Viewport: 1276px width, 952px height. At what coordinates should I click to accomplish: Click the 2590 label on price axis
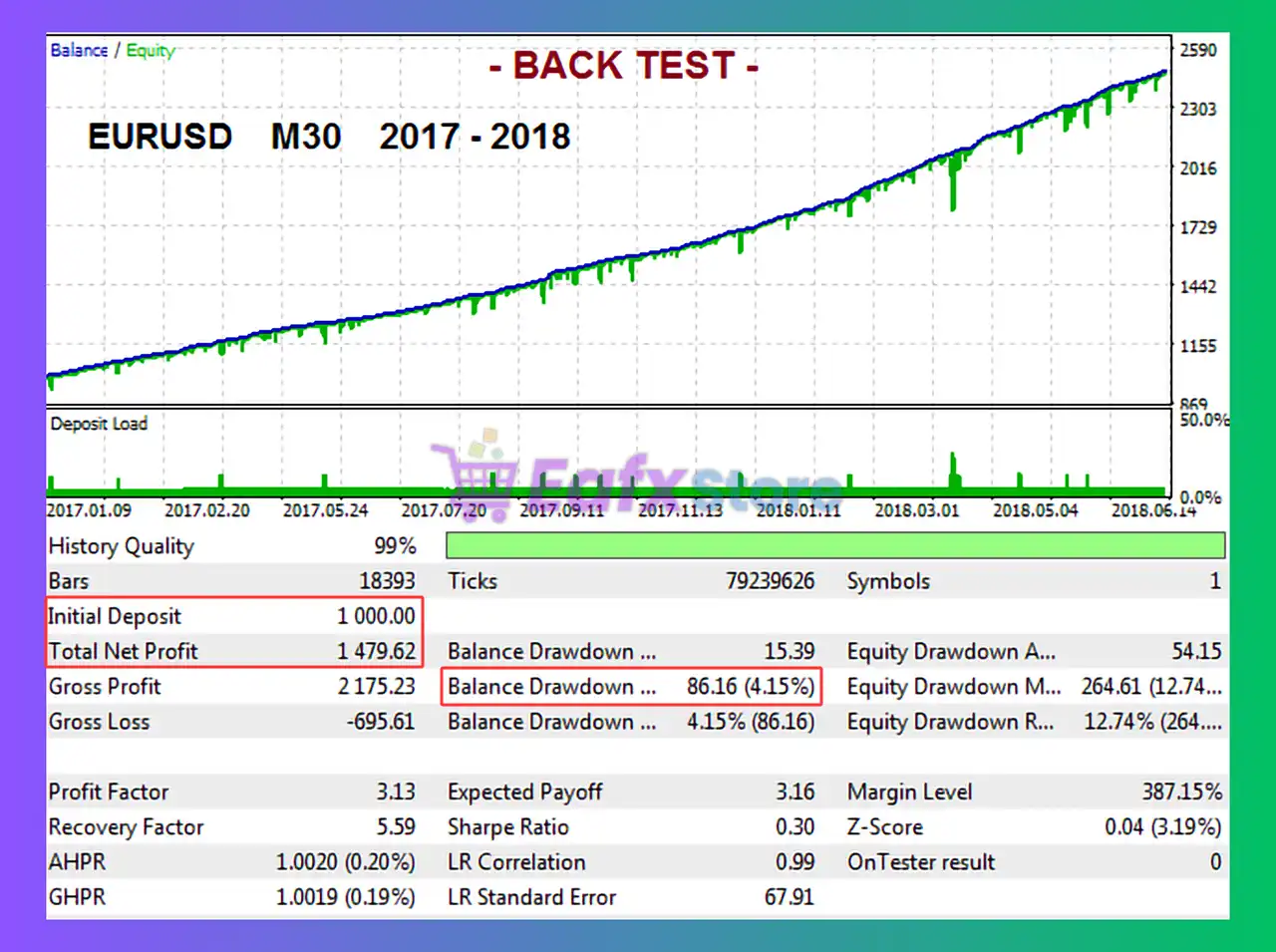pos(1197,50)
